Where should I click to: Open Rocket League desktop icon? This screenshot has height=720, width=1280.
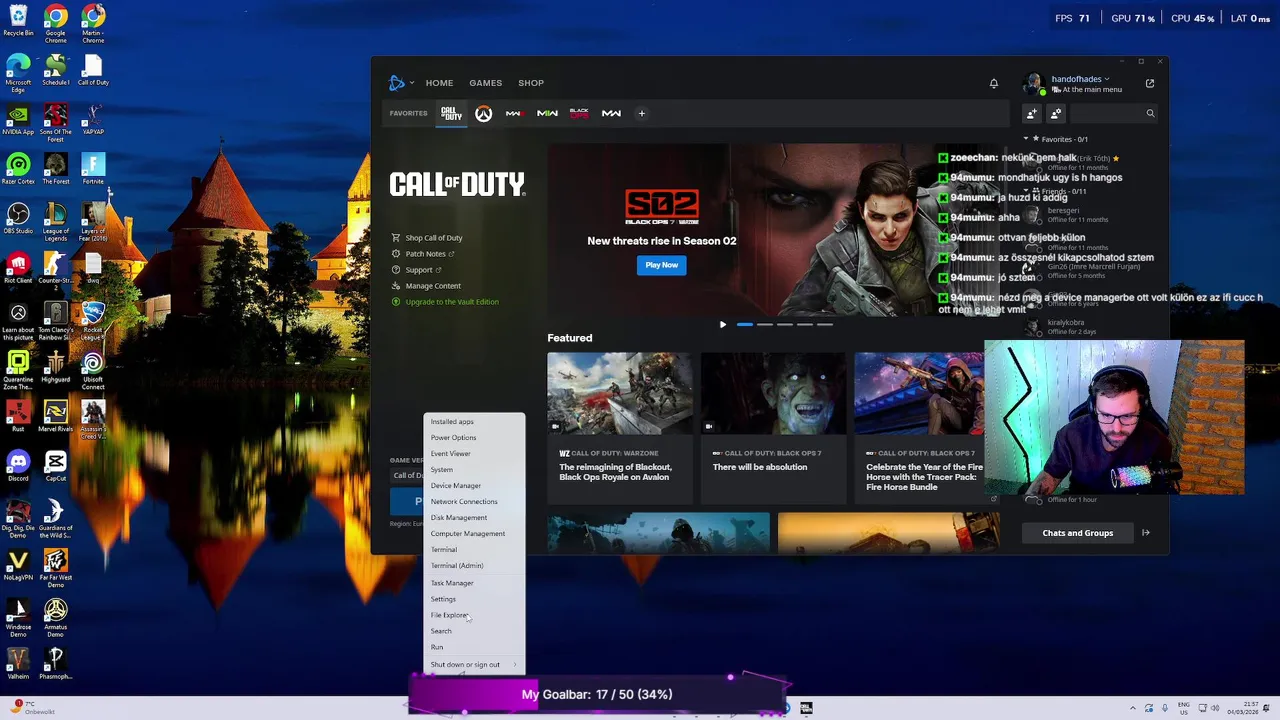click(93, 322)
